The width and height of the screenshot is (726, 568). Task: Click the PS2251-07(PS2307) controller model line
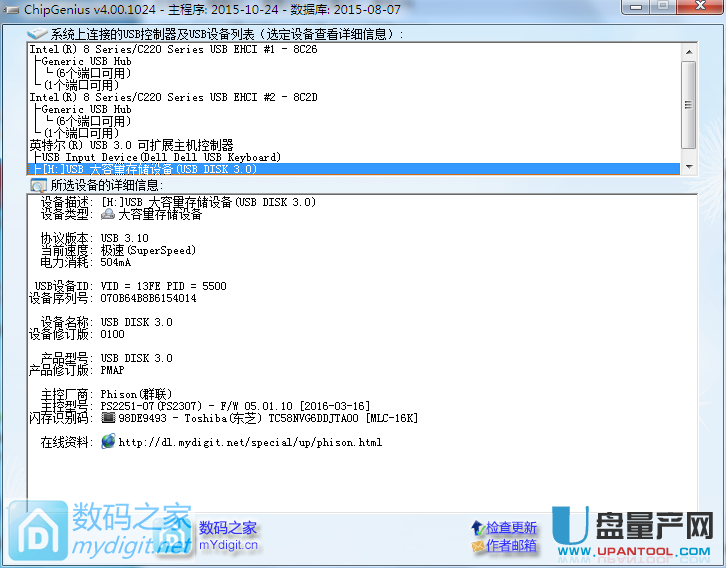coord(235,406)
